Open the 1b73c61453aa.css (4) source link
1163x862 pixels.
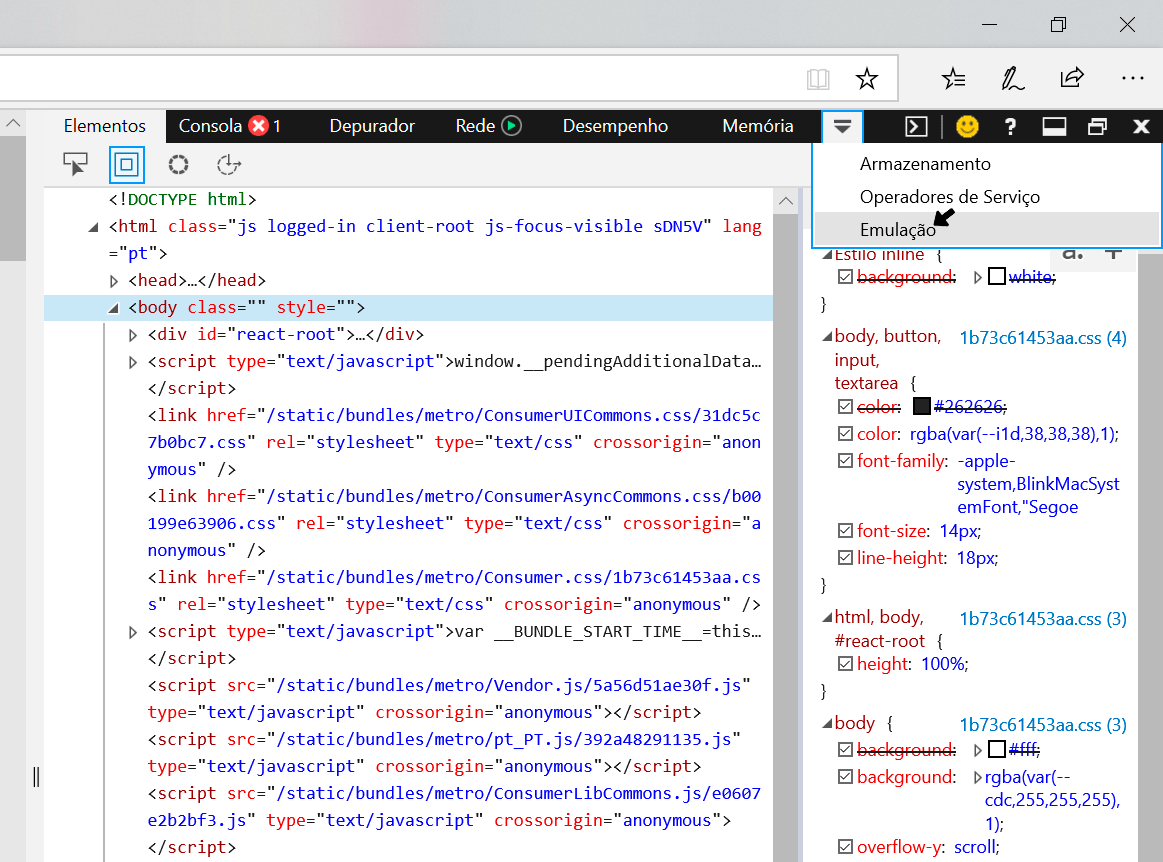coord(1043,338)
